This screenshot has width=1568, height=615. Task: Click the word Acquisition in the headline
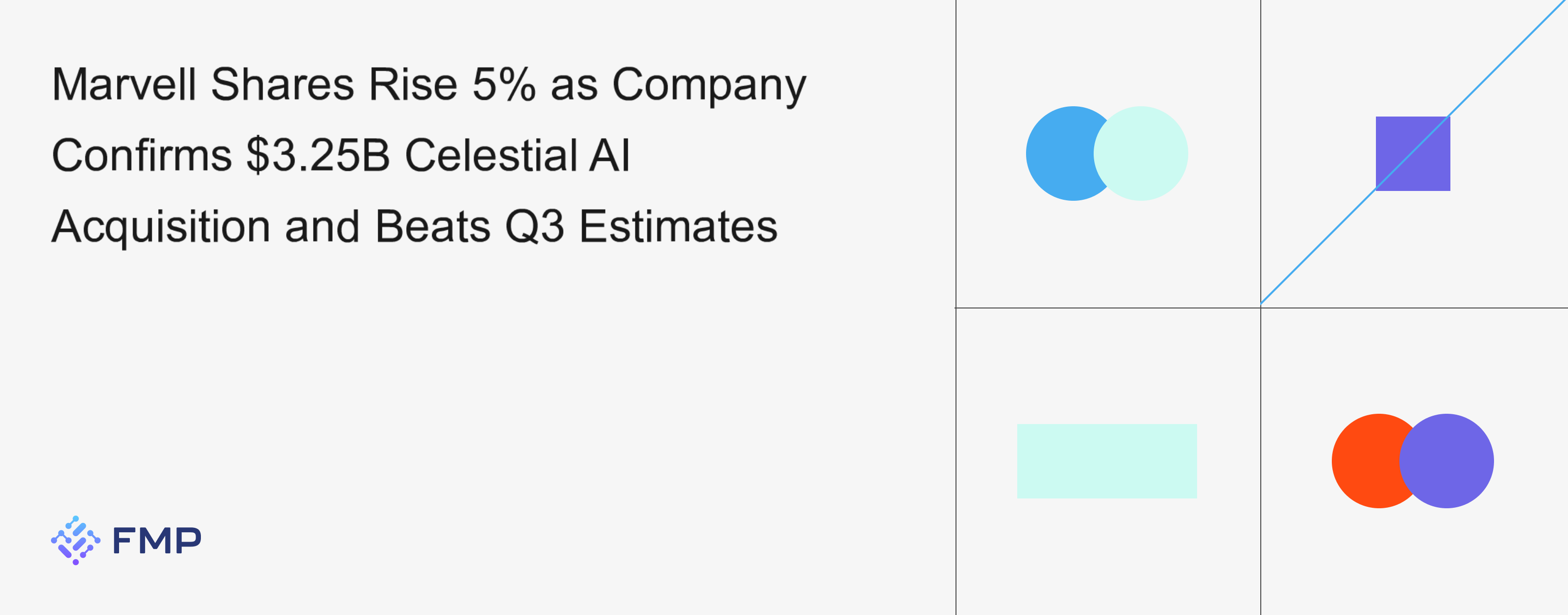point(161,226)
